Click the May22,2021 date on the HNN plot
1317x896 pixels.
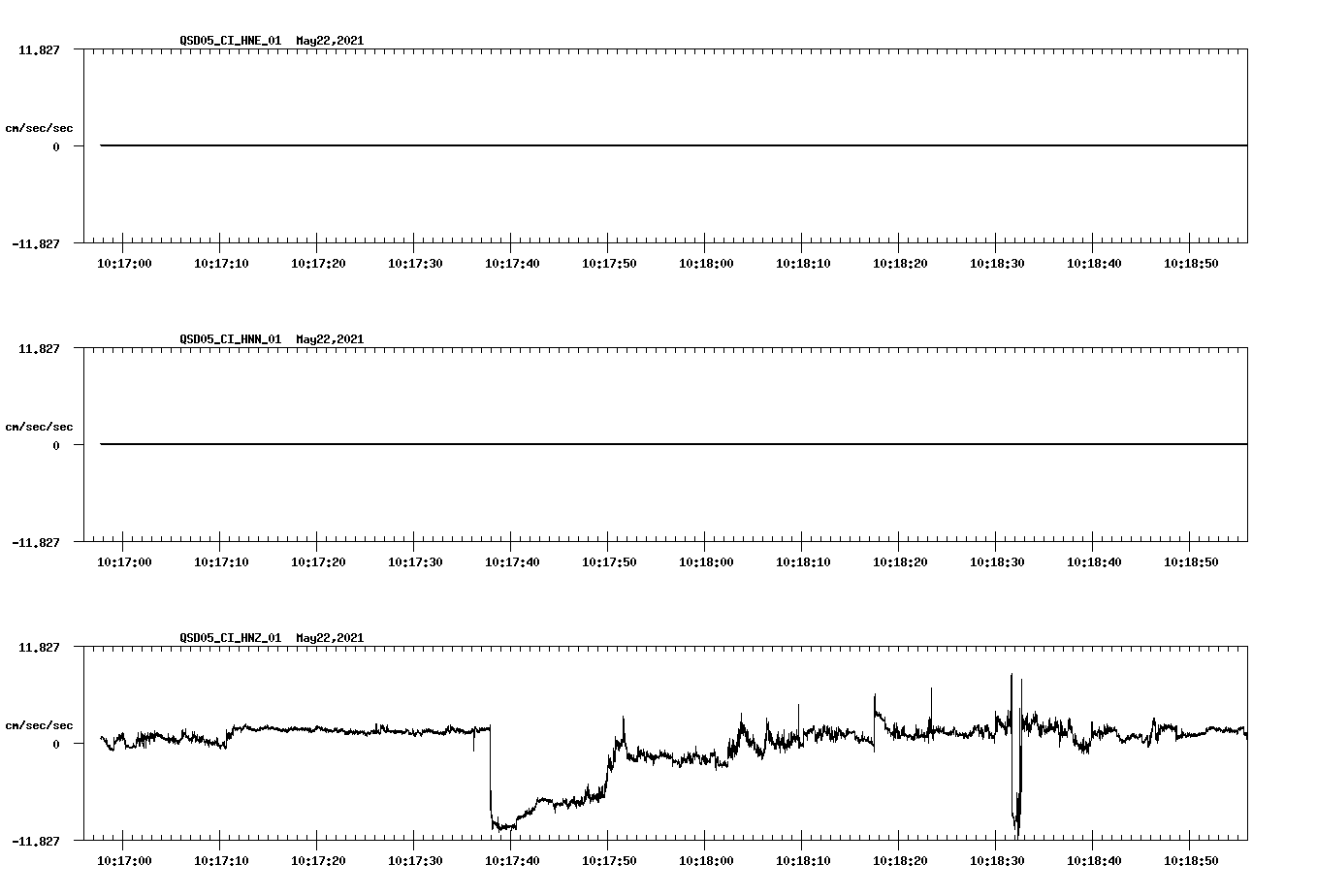330,339
